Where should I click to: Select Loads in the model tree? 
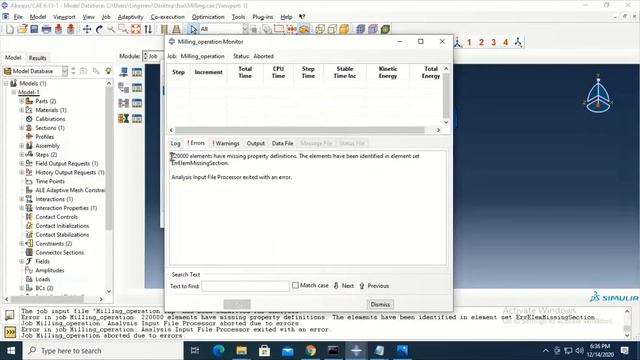coord(43,279)
